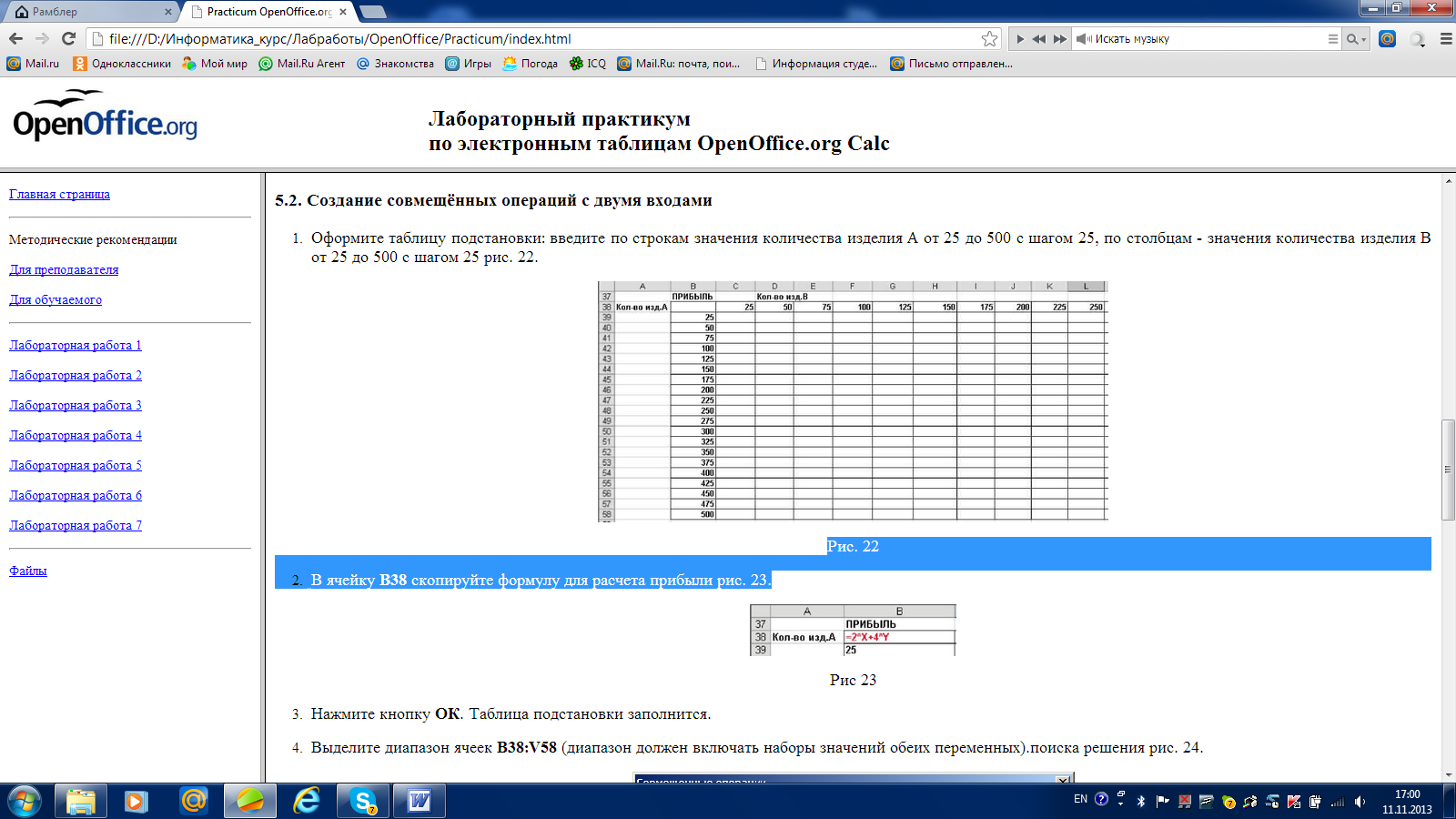Screen dimensions: 1456x819
Task: Switch to Microsoft Word on the taskbar
Action: [x=420, y=802]
